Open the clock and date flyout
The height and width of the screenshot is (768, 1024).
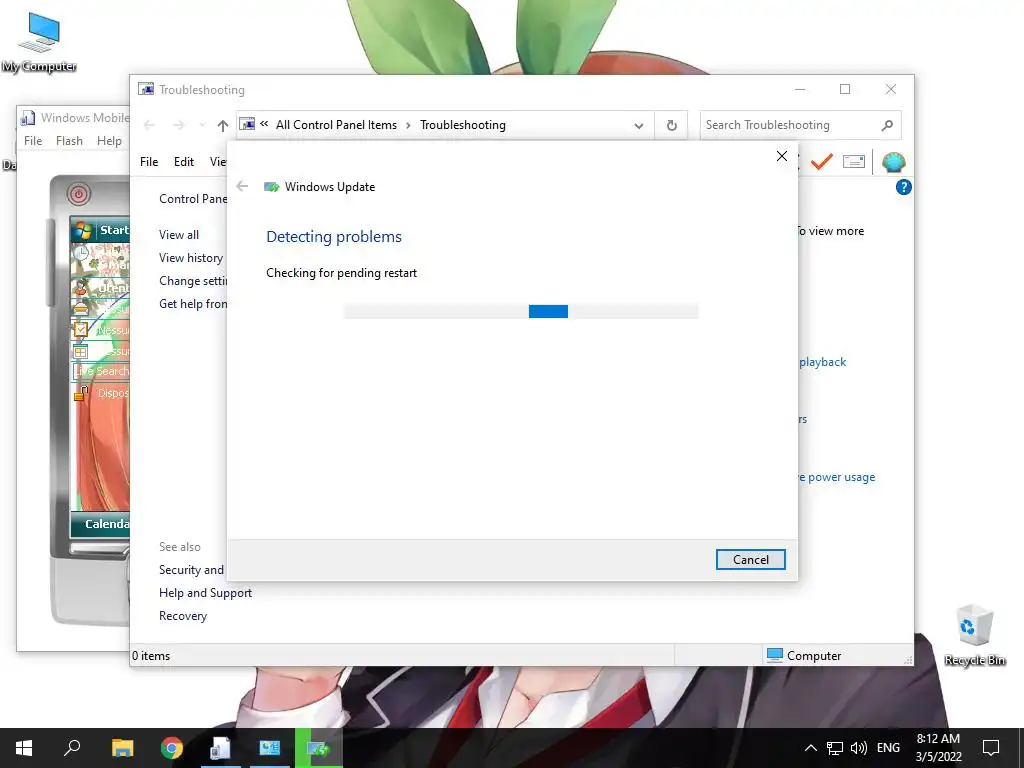coord(938,748)
